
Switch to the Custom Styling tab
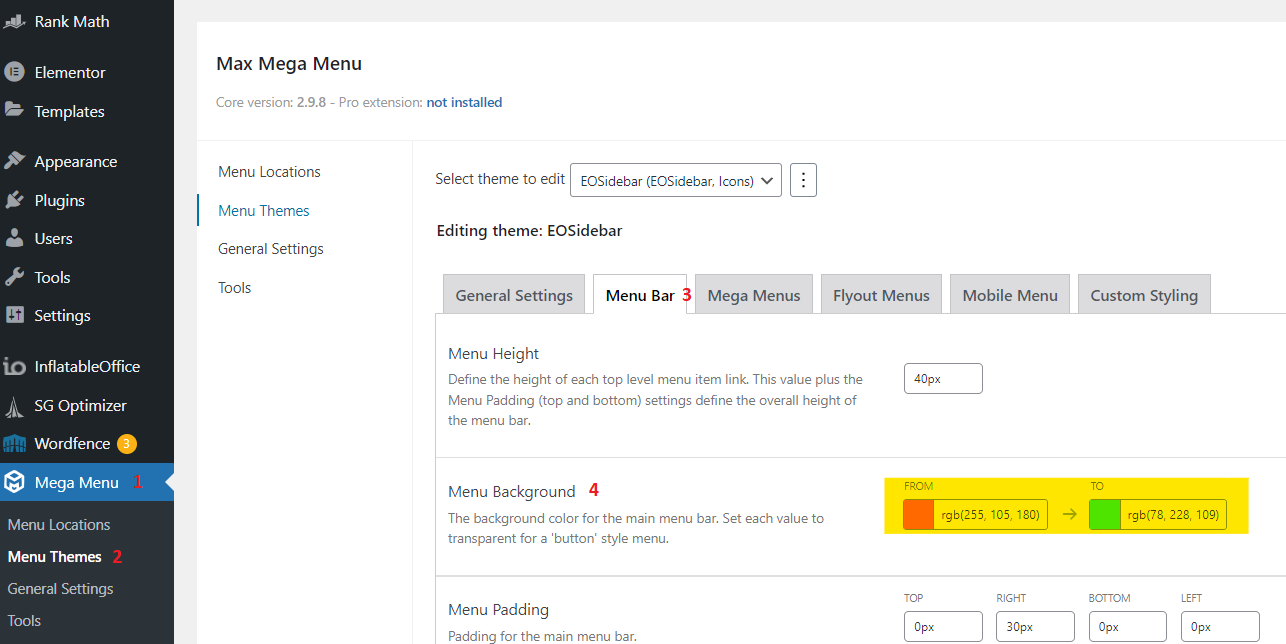pos(1144,294)
